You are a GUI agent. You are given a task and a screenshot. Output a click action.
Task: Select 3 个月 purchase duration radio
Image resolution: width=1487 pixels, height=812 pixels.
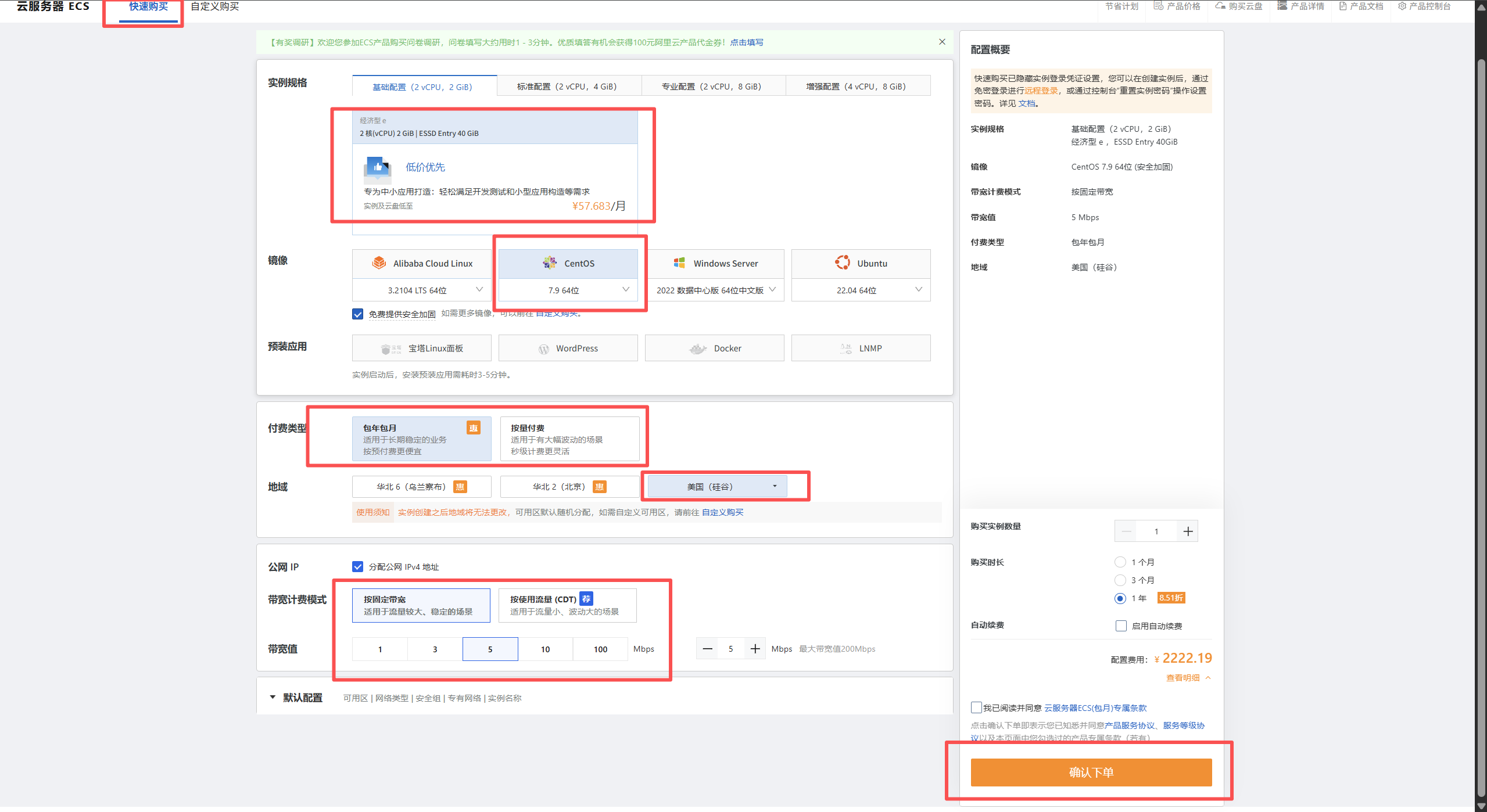point(1120,580)
